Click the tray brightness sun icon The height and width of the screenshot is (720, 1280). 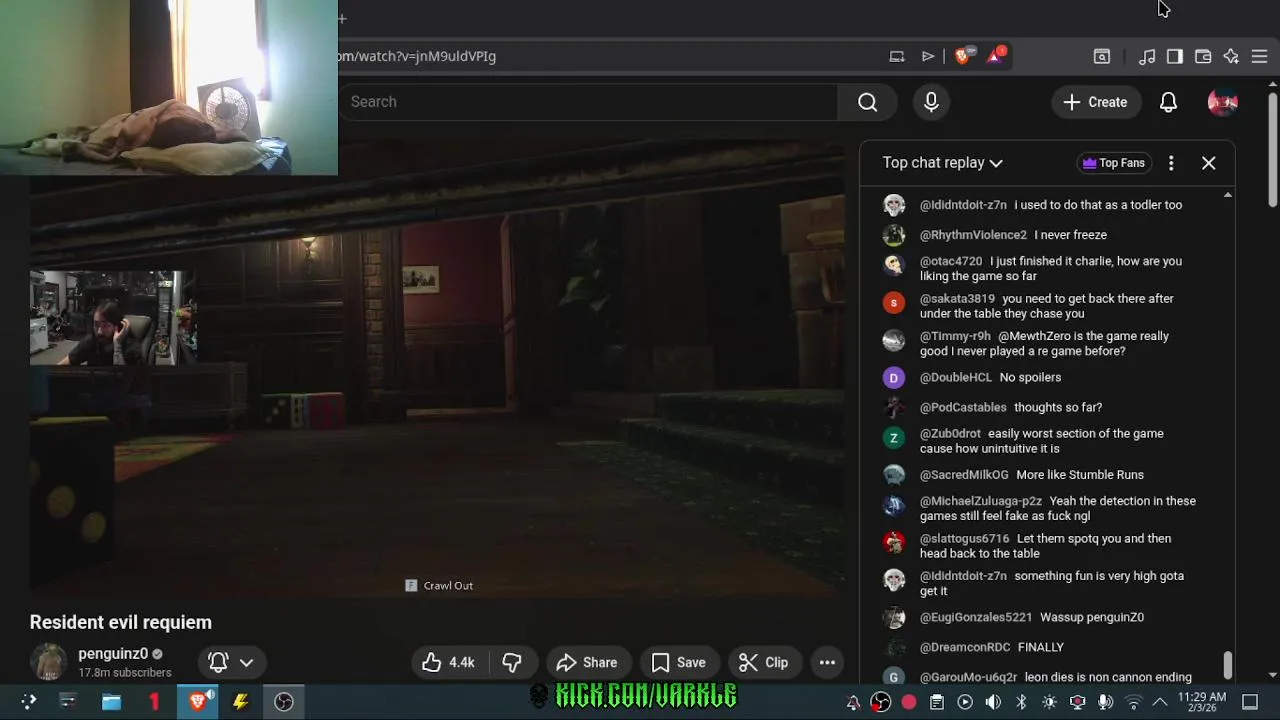(1049, 702)
